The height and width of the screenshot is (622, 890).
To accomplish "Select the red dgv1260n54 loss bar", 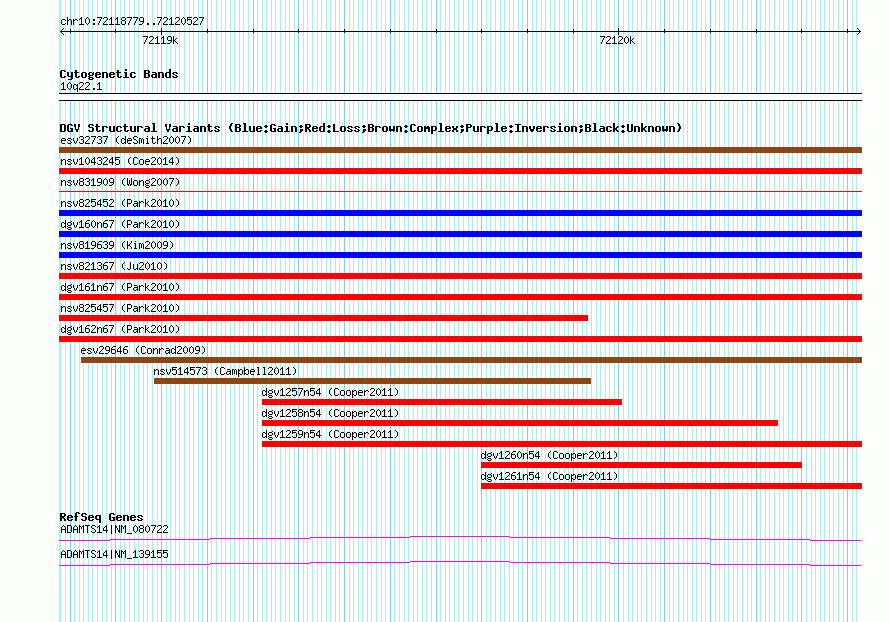I will 641,465.
